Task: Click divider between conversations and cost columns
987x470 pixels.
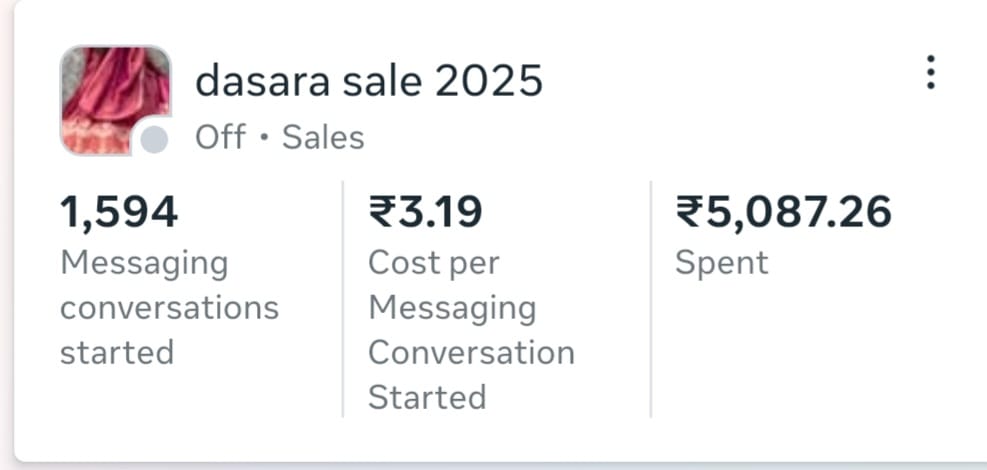Action: tap(343, 298)
